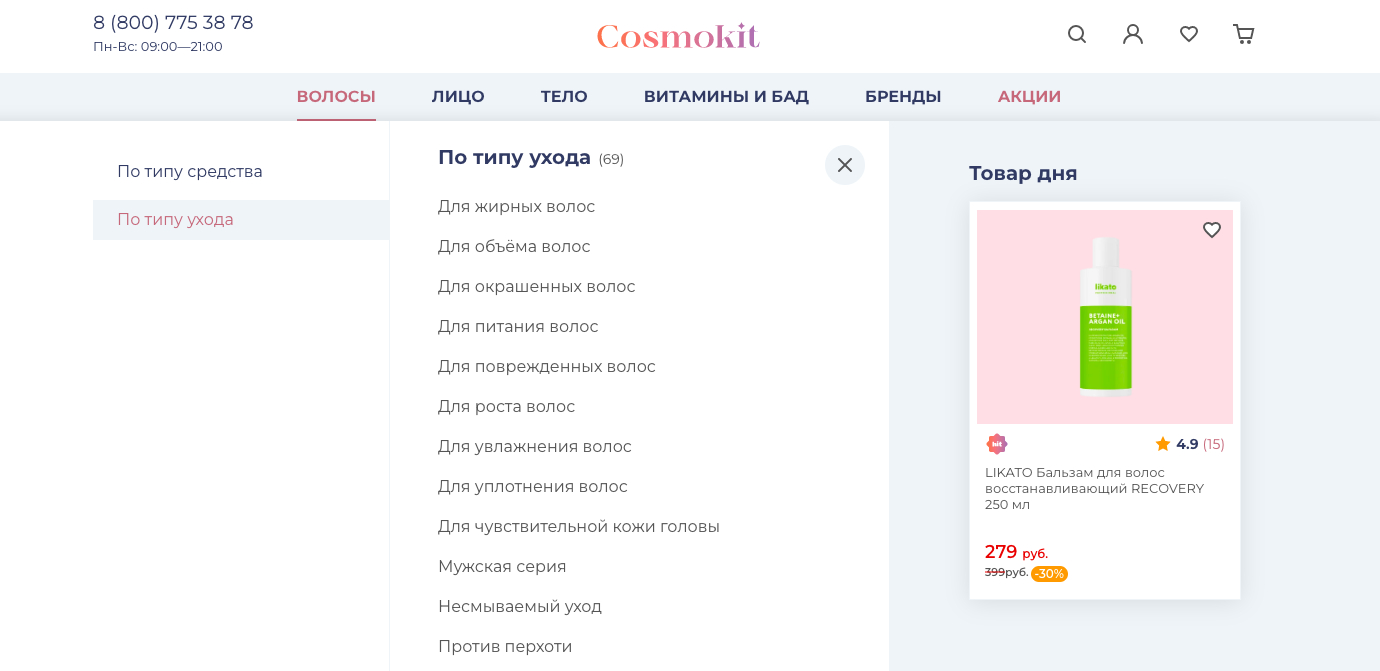Click the LIKATO balm product image

[x=1105, y=317]
